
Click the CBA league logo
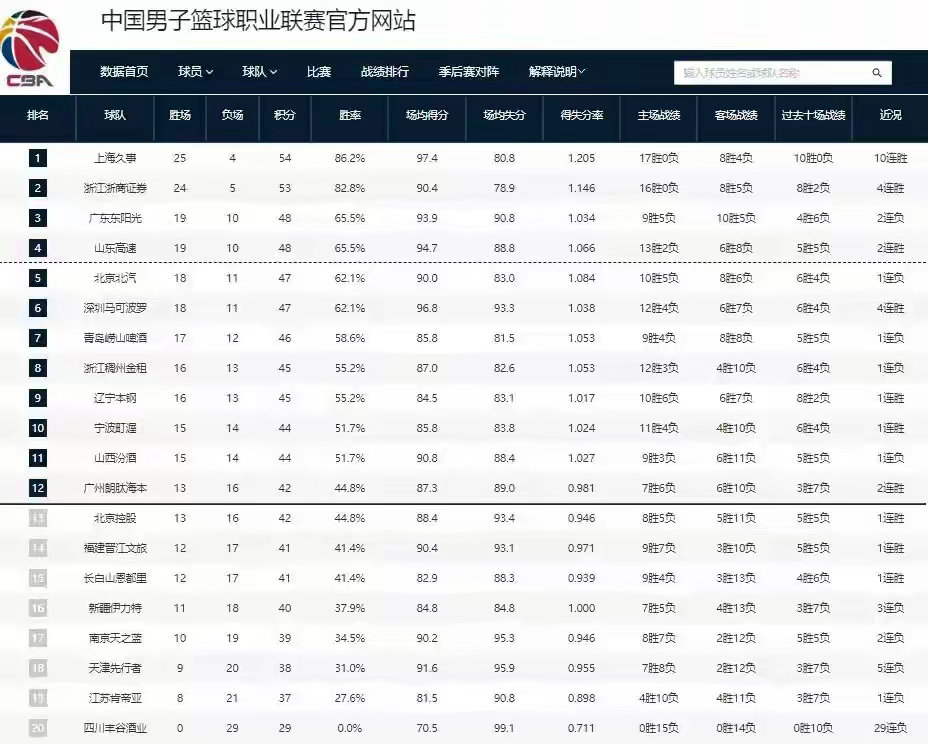click(x=30, y=49)
